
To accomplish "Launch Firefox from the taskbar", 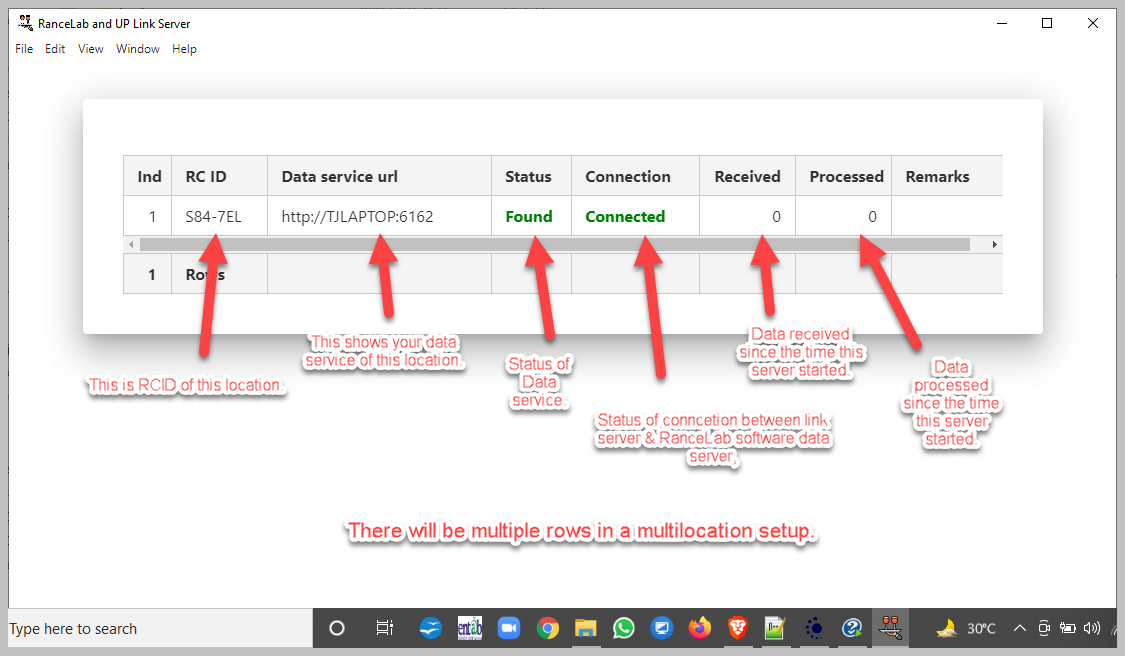I will 700,629.
